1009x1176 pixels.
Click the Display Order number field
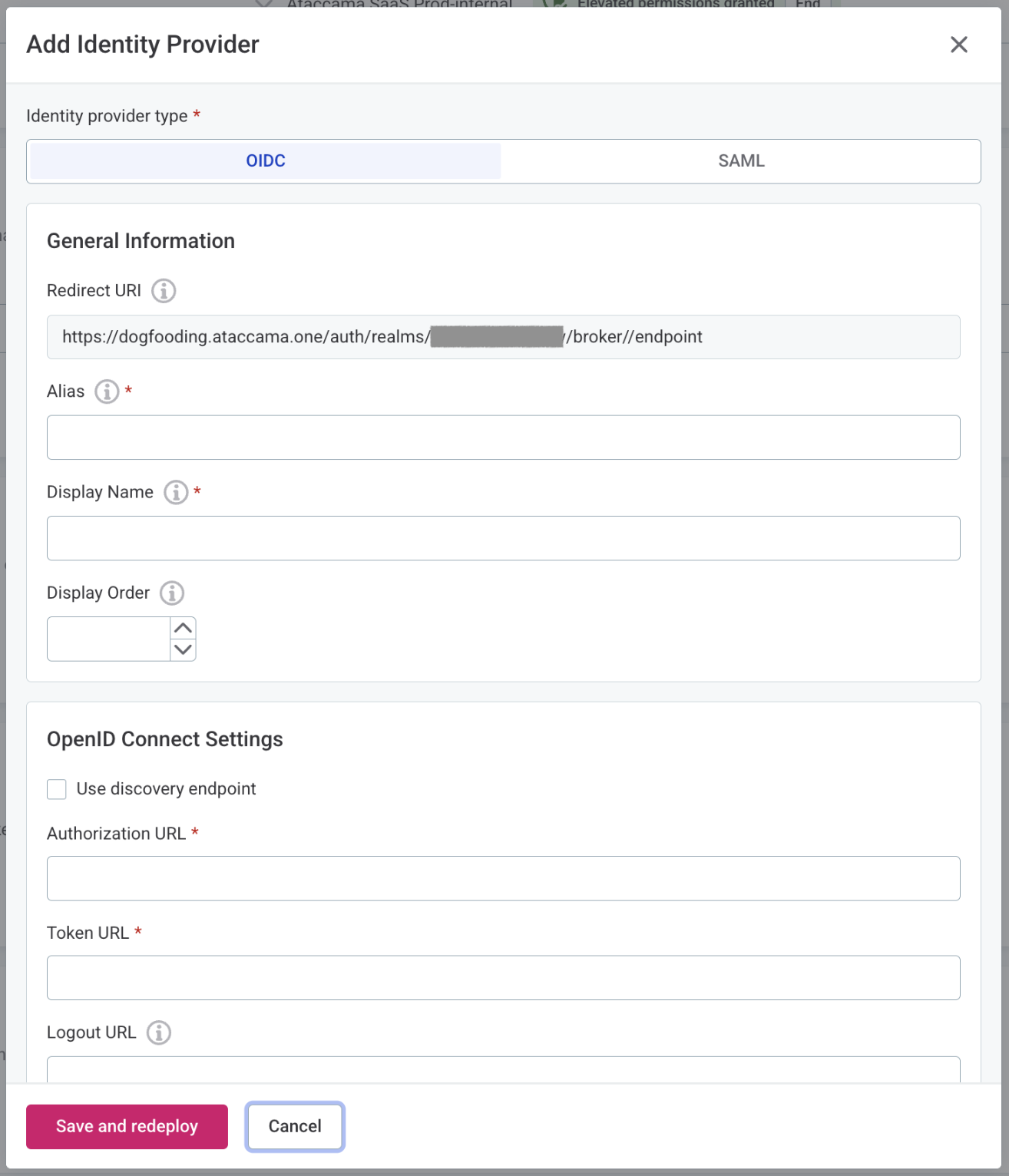pos(108,639)
